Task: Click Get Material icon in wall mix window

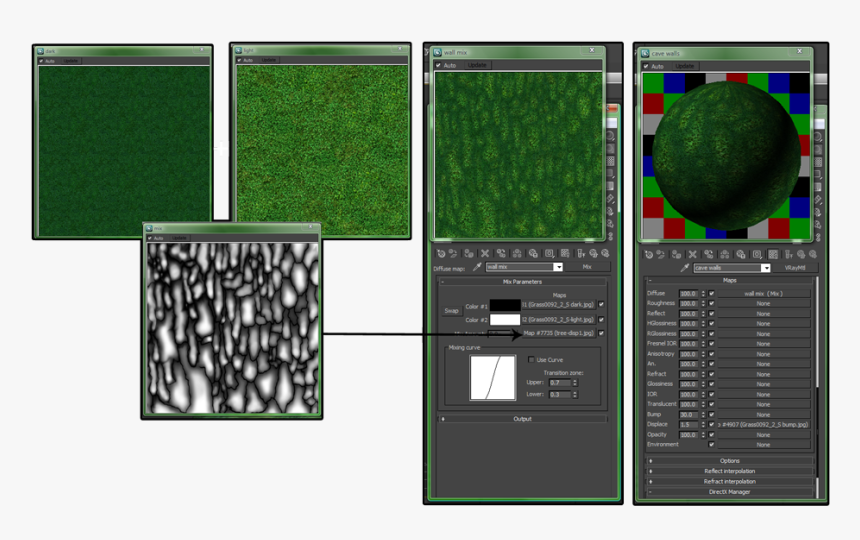Action: (x=441, y=253)
